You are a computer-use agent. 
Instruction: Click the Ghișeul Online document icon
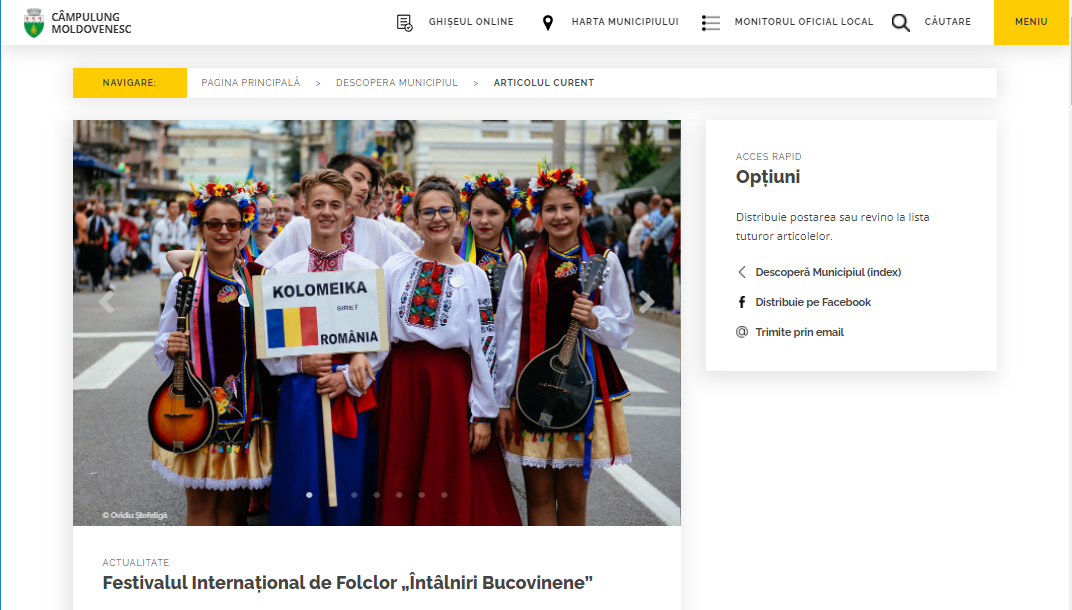(x=405, y=23)
